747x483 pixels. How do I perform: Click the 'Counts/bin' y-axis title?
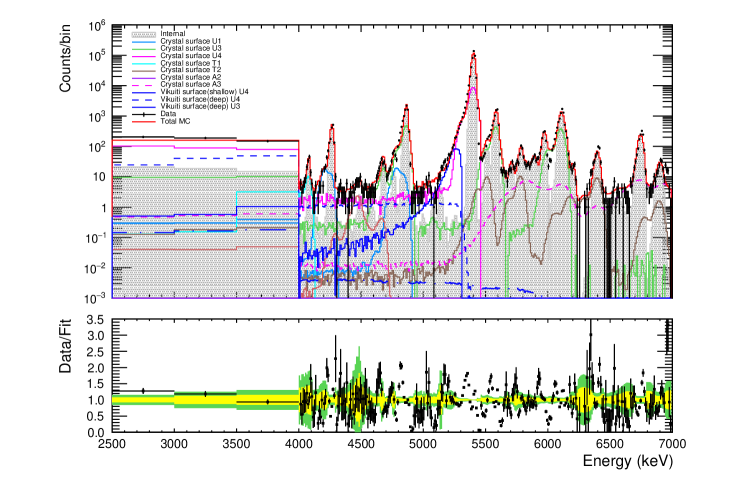[x=65, y=58]
